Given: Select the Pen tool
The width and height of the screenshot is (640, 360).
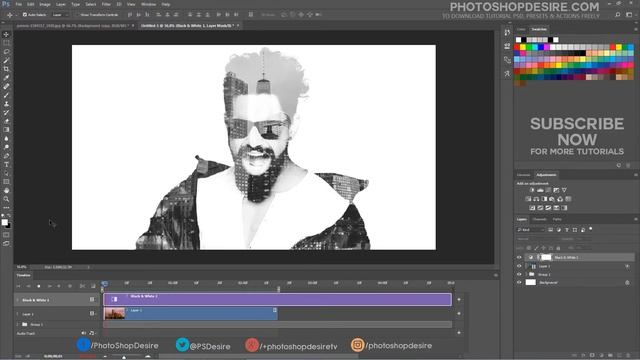Looking at the screenshot, I should pos(6,156).
